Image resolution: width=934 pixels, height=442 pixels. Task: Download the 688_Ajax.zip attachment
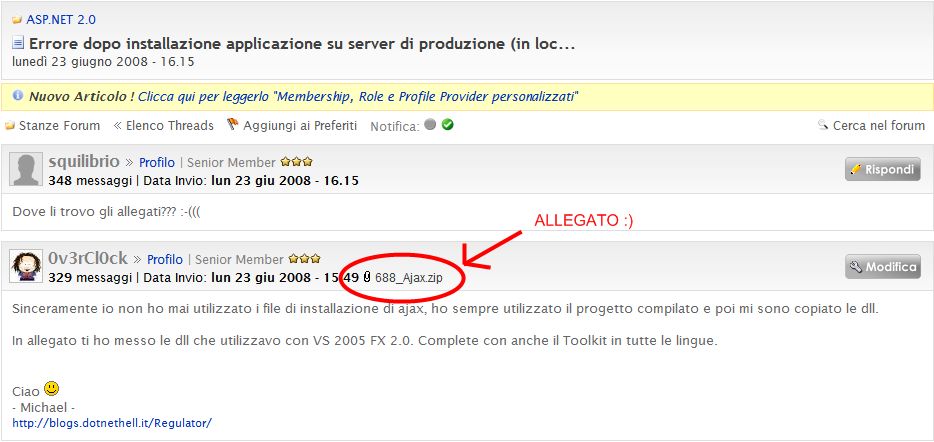409,278
